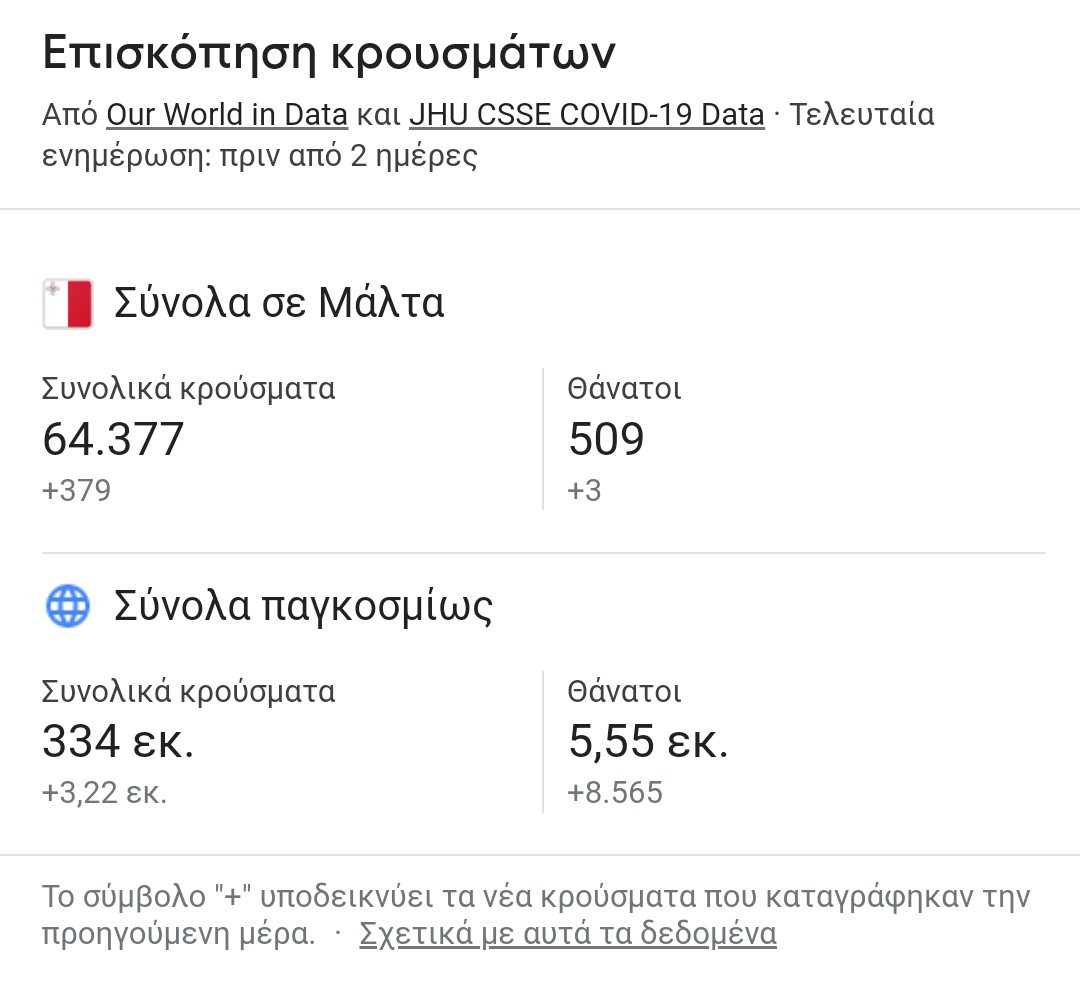Open the Σχετικά με αυτά τα δεδομένα link
The width and height of the screenshot is (1080, 981).
click(x=568, y=933)
